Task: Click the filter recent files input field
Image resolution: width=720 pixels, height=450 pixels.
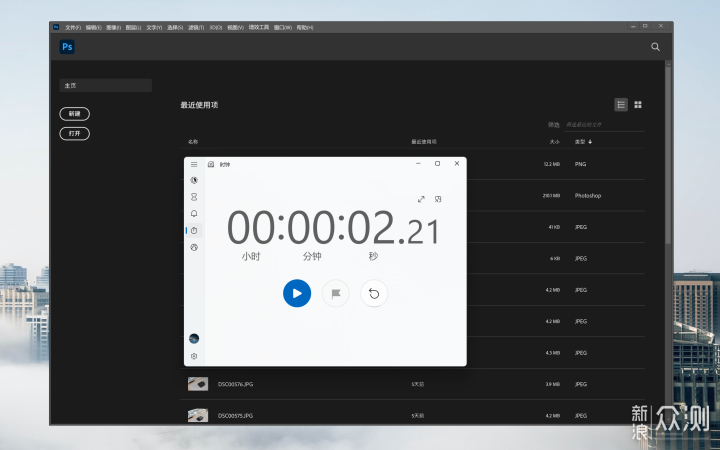Action: [604, 125]
